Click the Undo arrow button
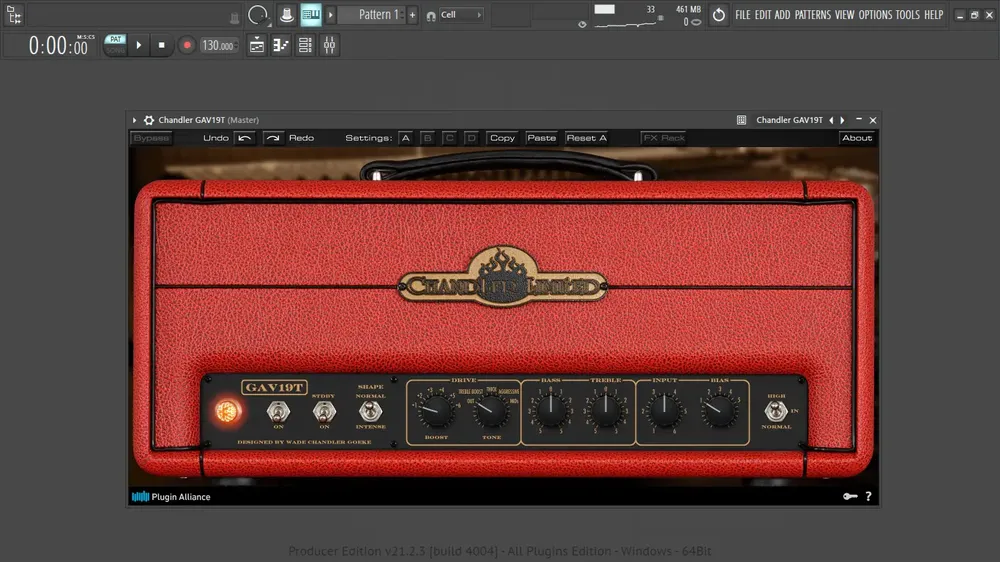Screen dimensions: 1000x562 pos(244,138)
